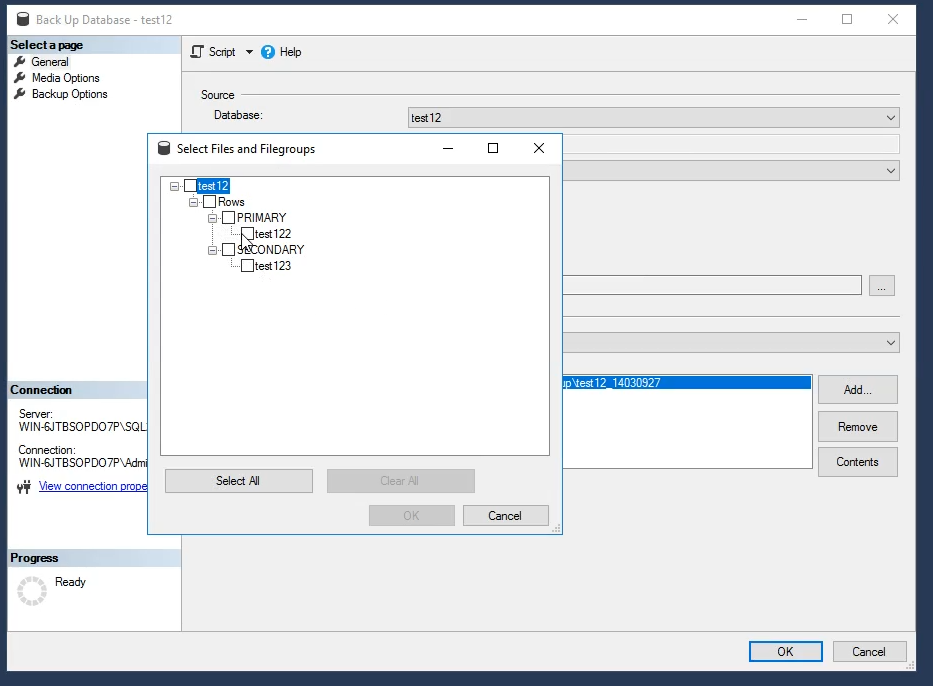Click the Select All button

[x=239, y=481]
